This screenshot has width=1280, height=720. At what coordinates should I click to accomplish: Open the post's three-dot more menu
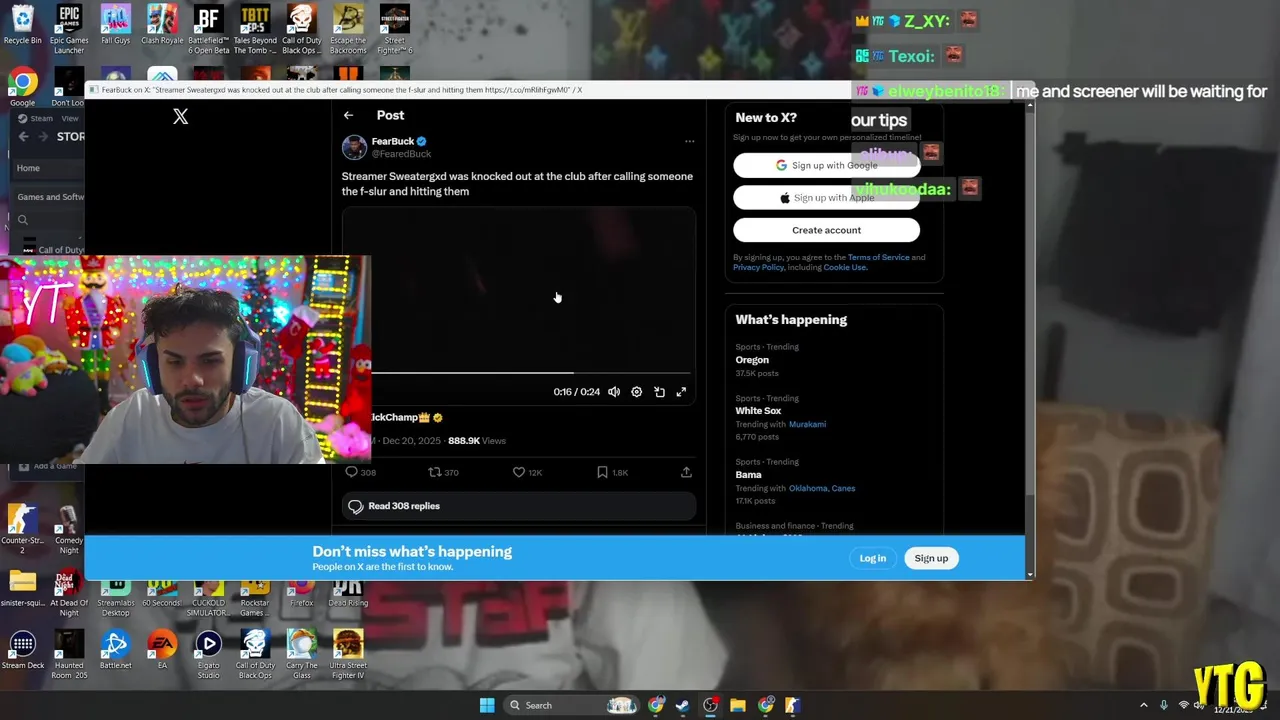(689, 141)
